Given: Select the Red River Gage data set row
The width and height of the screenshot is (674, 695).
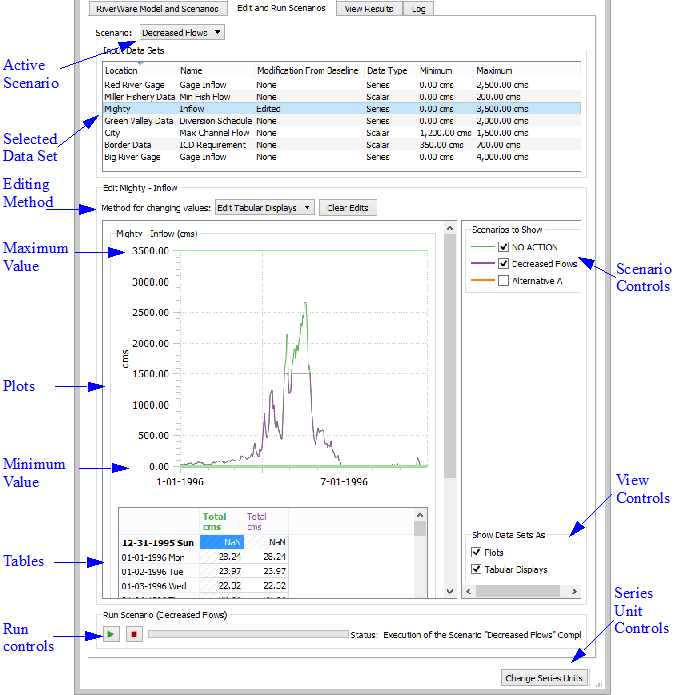Looking at the screenshot, I should (140, 85).
